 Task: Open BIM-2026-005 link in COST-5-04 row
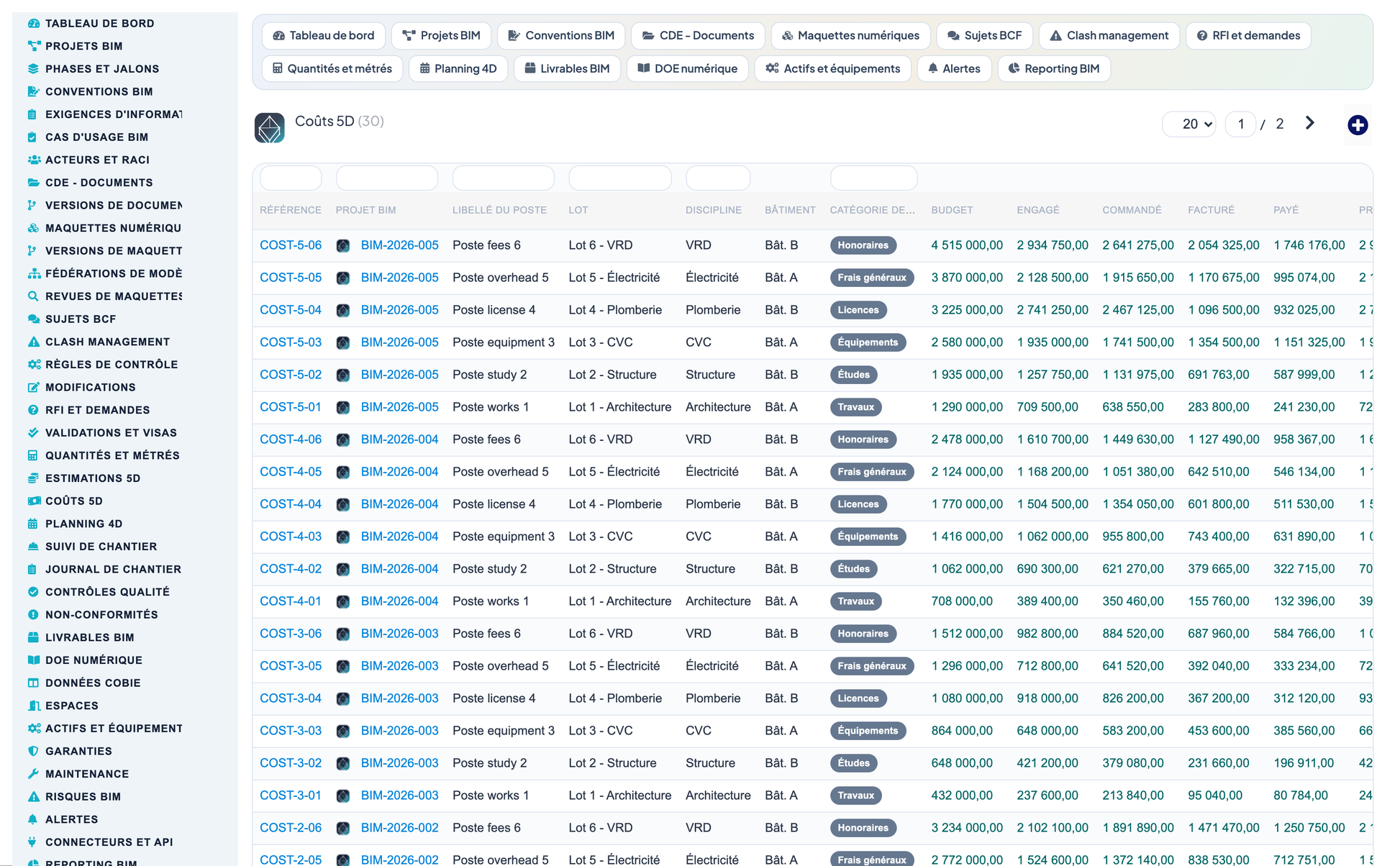coord(399,310)
